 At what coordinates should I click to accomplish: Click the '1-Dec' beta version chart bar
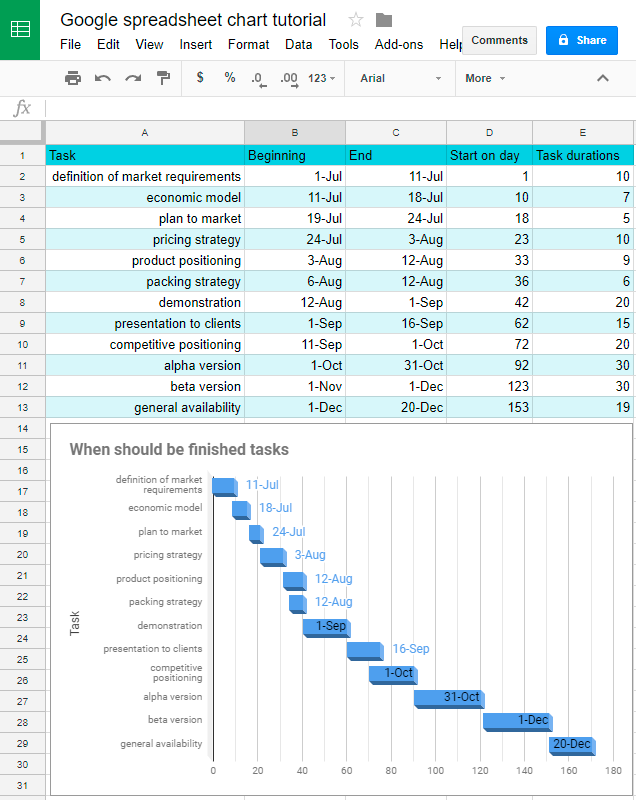tap(518, 721)
